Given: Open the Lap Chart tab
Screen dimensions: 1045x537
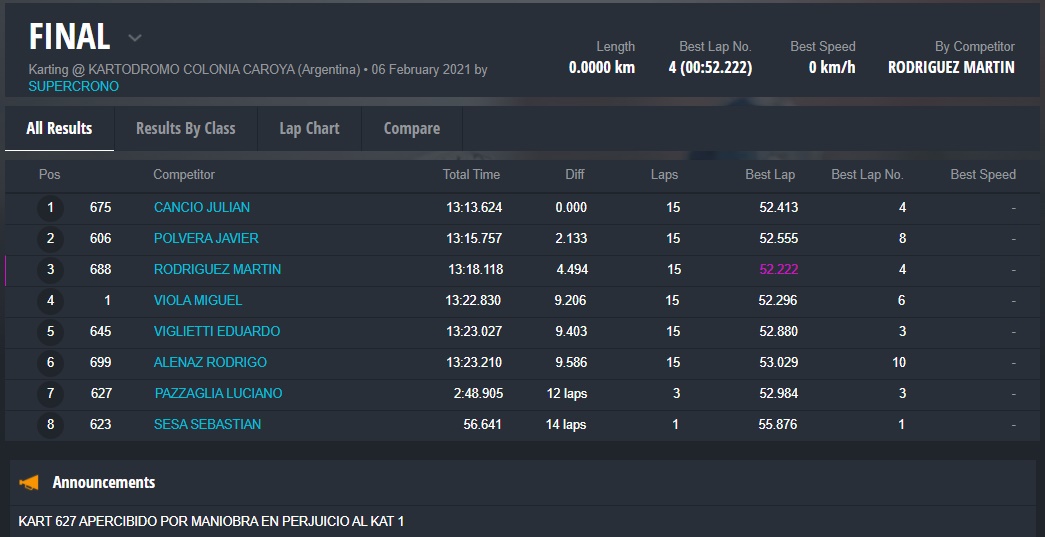Looking at the screenshot, I should 309,128.
